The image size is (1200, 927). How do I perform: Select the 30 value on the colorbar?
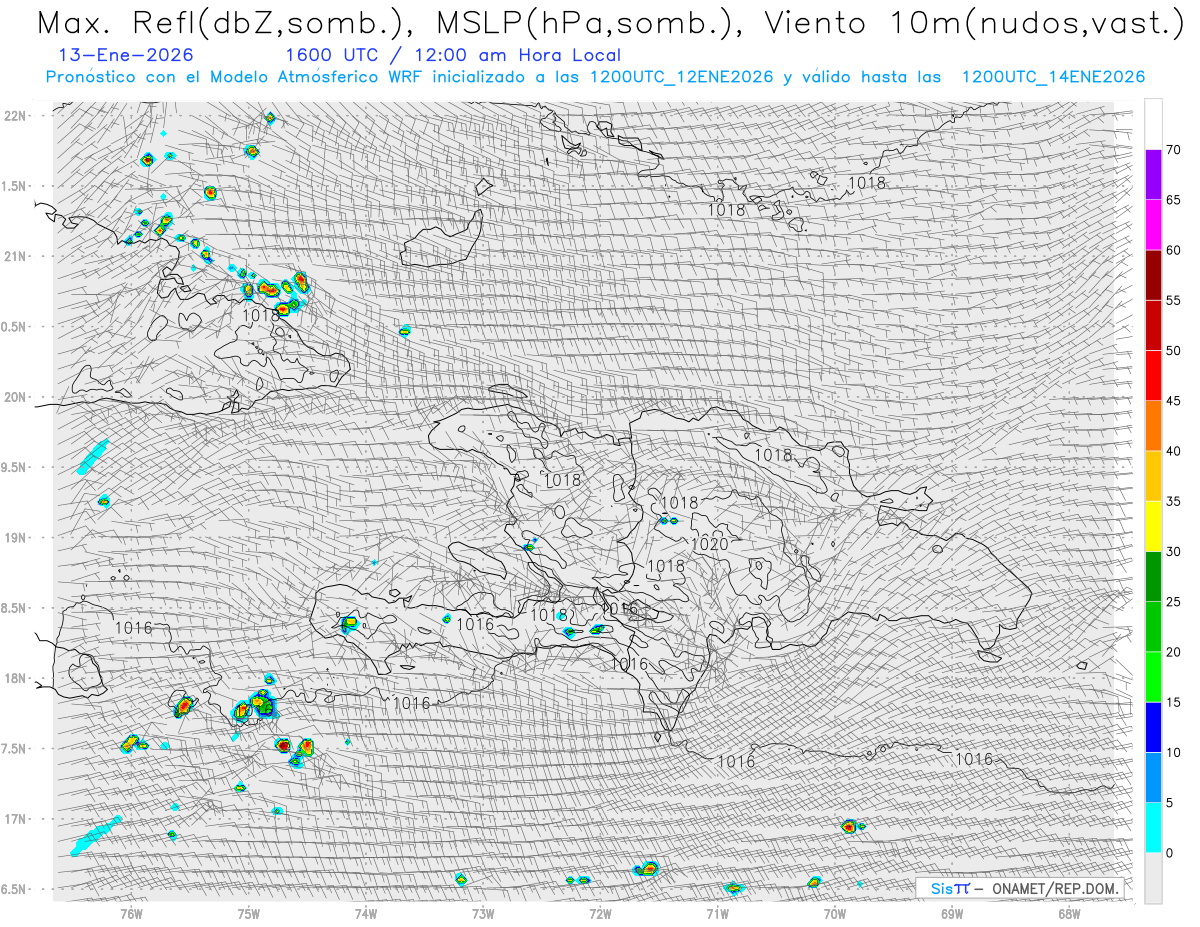point(1173,551)
